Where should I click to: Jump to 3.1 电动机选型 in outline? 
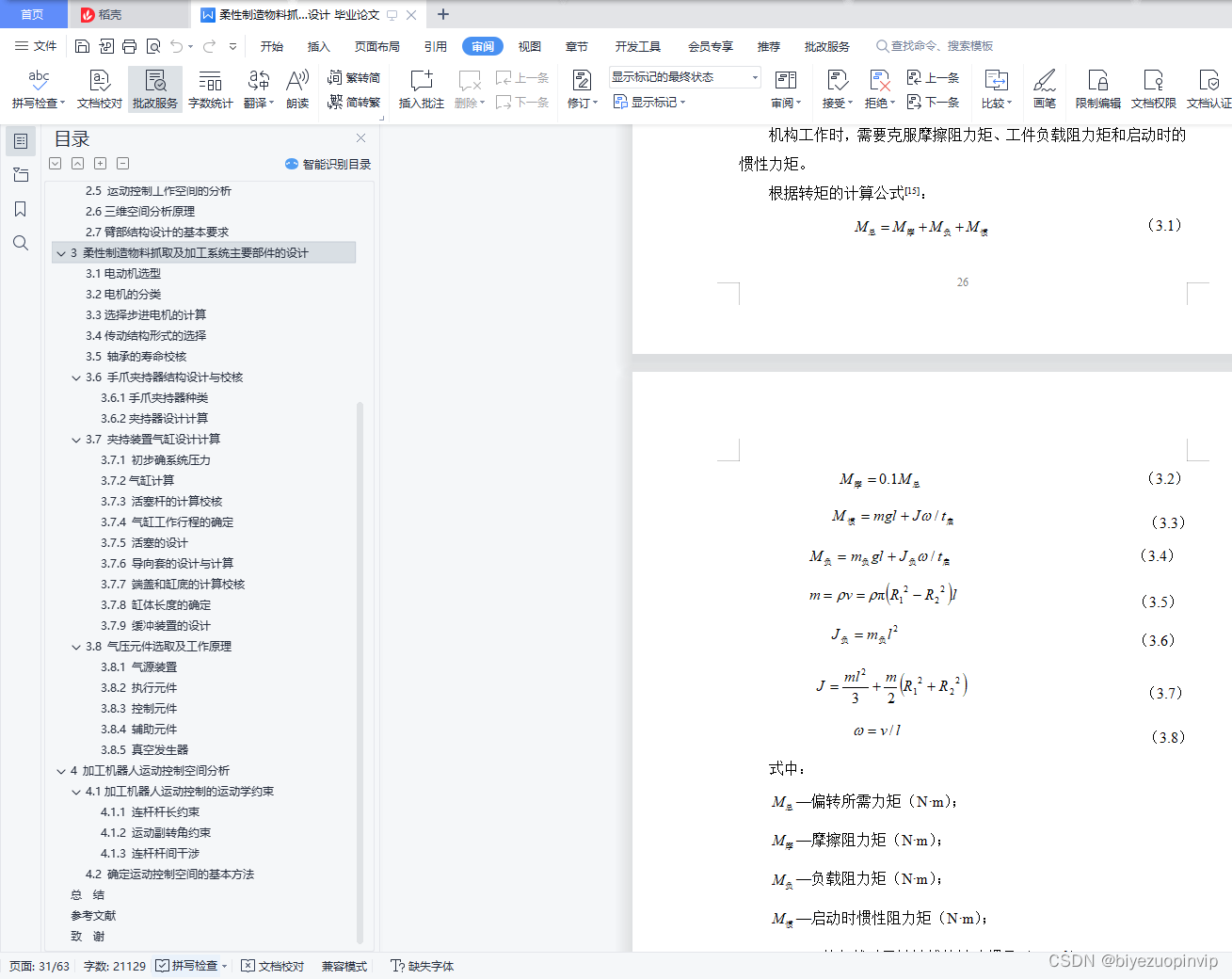coord(123,274)
